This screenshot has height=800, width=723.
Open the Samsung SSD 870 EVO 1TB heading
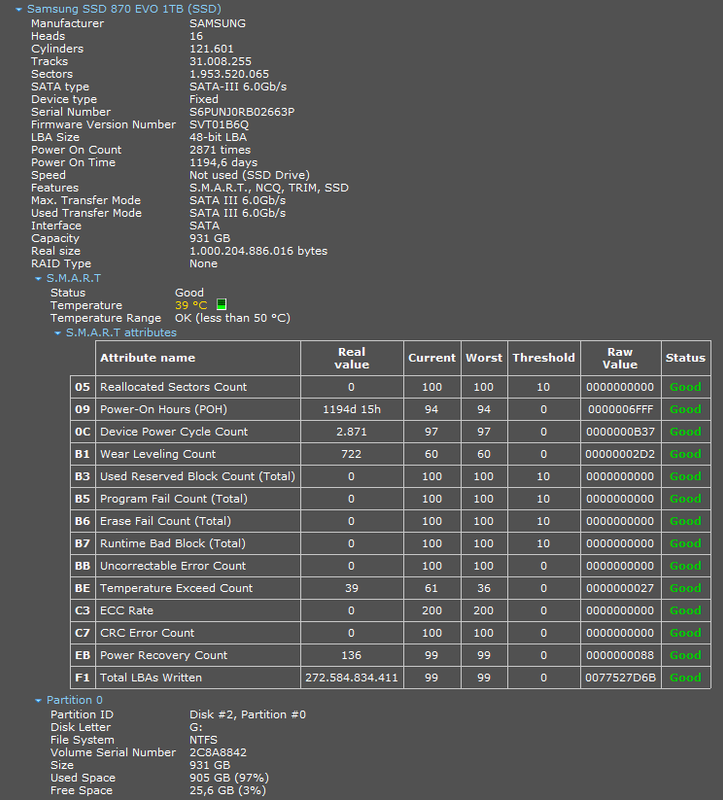(124, 9)
